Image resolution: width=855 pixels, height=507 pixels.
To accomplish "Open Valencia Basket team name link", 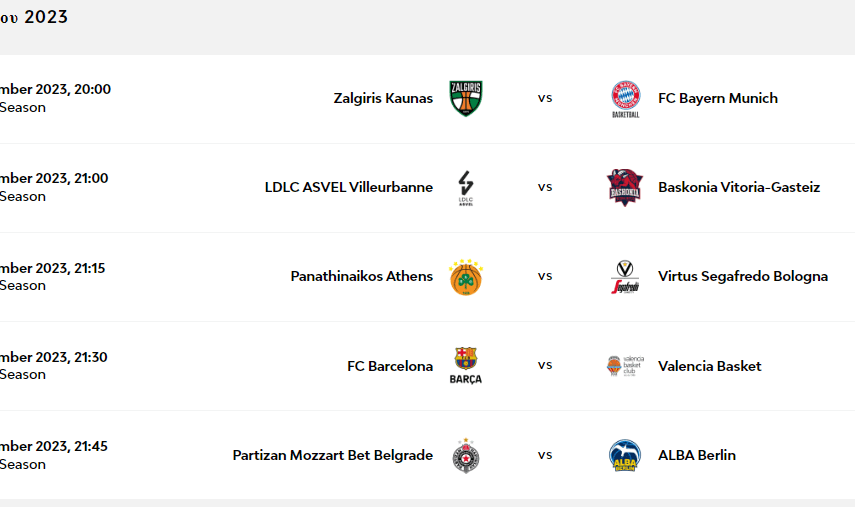I will [x=709, y=366].
